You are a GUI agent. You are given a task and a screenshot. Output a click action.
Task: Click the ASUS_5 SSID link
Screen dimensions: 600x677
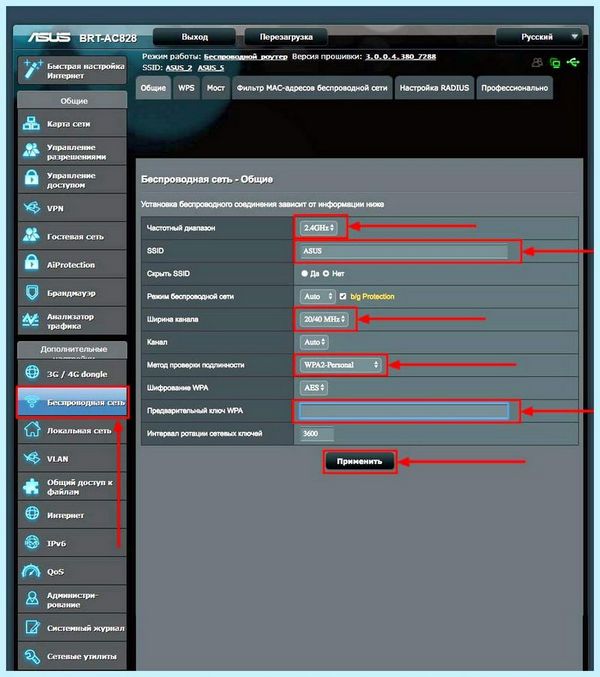tap(211, 68)
